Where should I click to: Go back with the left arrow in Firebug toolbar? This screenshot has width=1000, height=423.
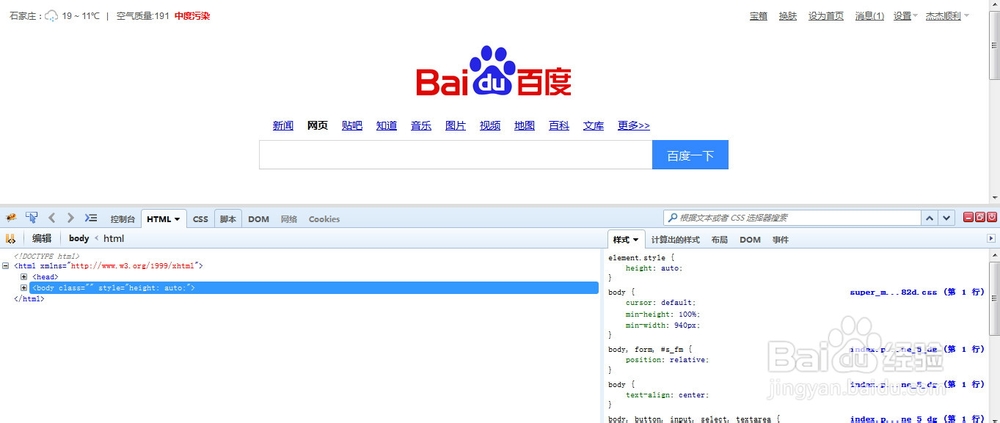pos(52,218)
